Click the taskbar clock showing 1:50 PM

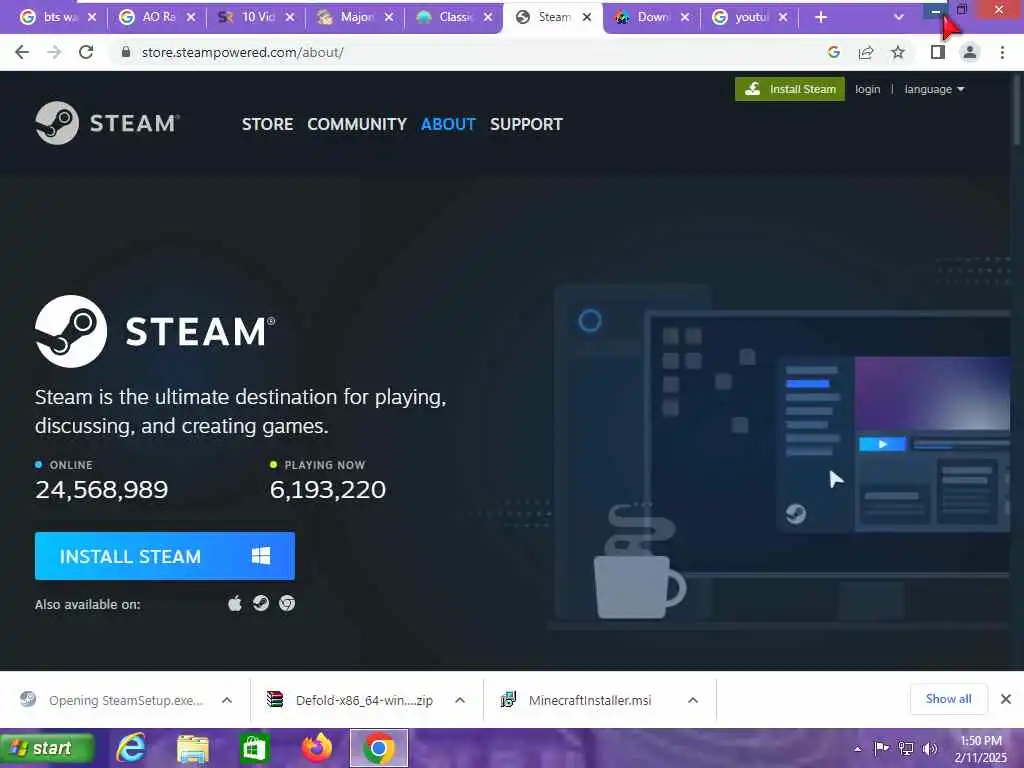tap(980, 749)
